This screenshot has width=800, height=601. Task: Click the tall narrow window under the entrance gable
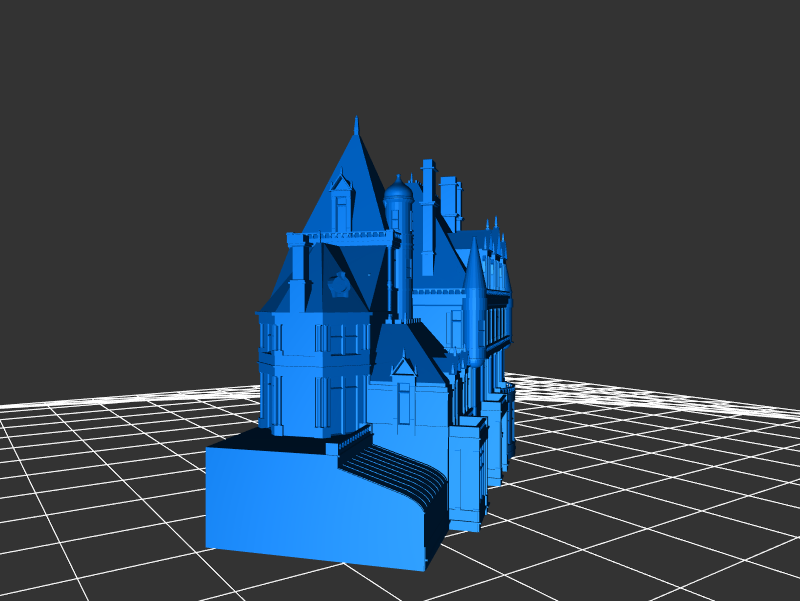[x=404, y=402]
